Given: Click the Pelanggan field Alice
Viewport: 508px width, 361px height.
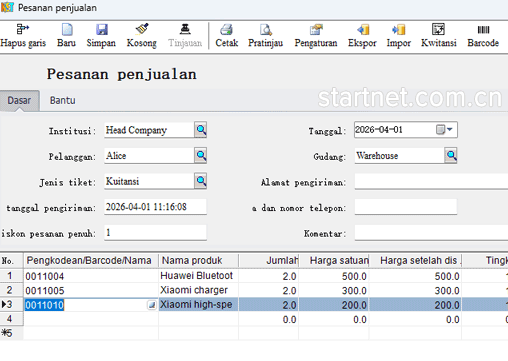Looking at the screenshot, I should 149,156.
